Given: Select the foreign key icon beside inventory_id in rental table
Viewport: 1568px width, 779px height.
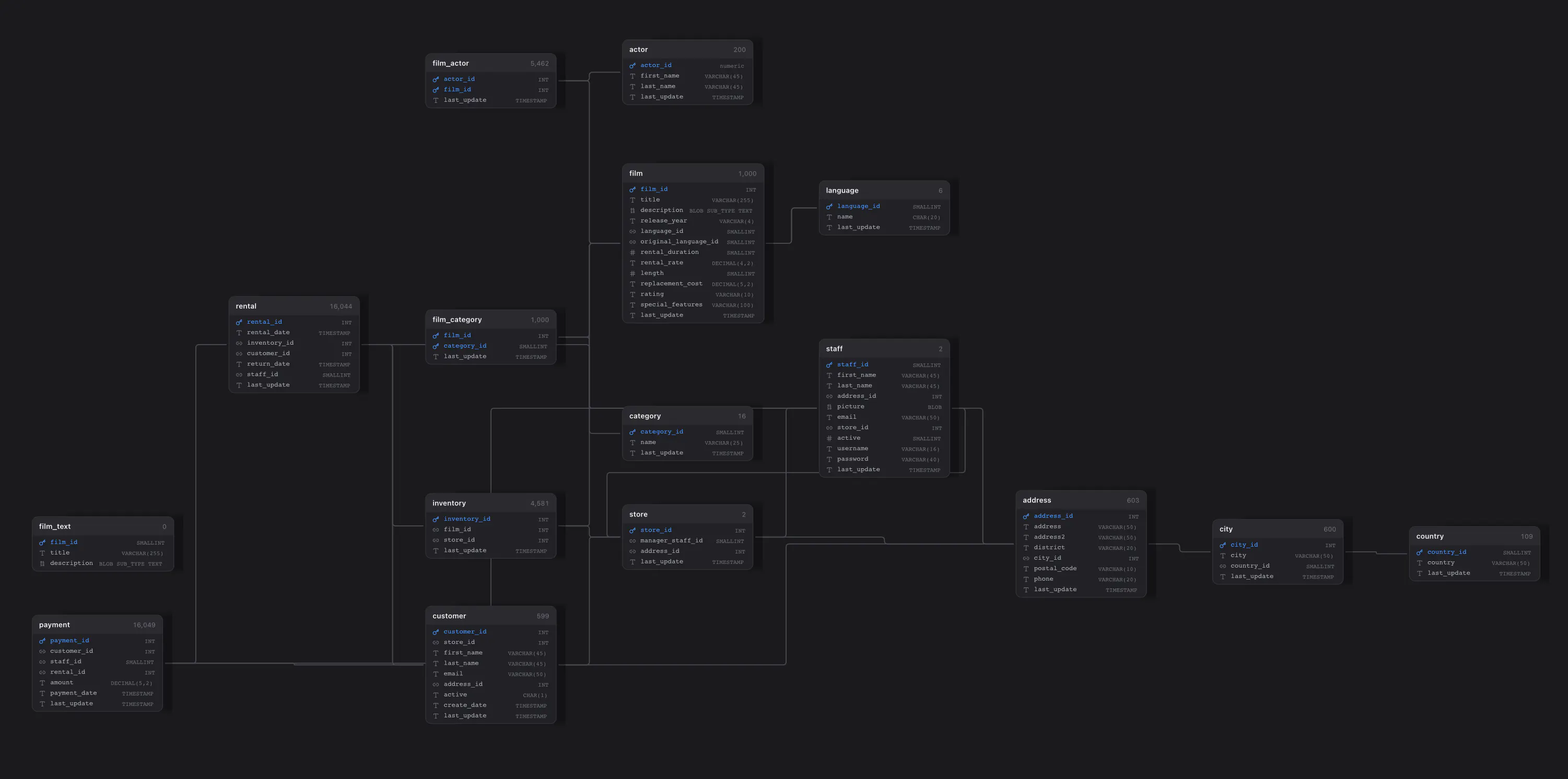Looking at the screenshot, I should click(239, 343).
